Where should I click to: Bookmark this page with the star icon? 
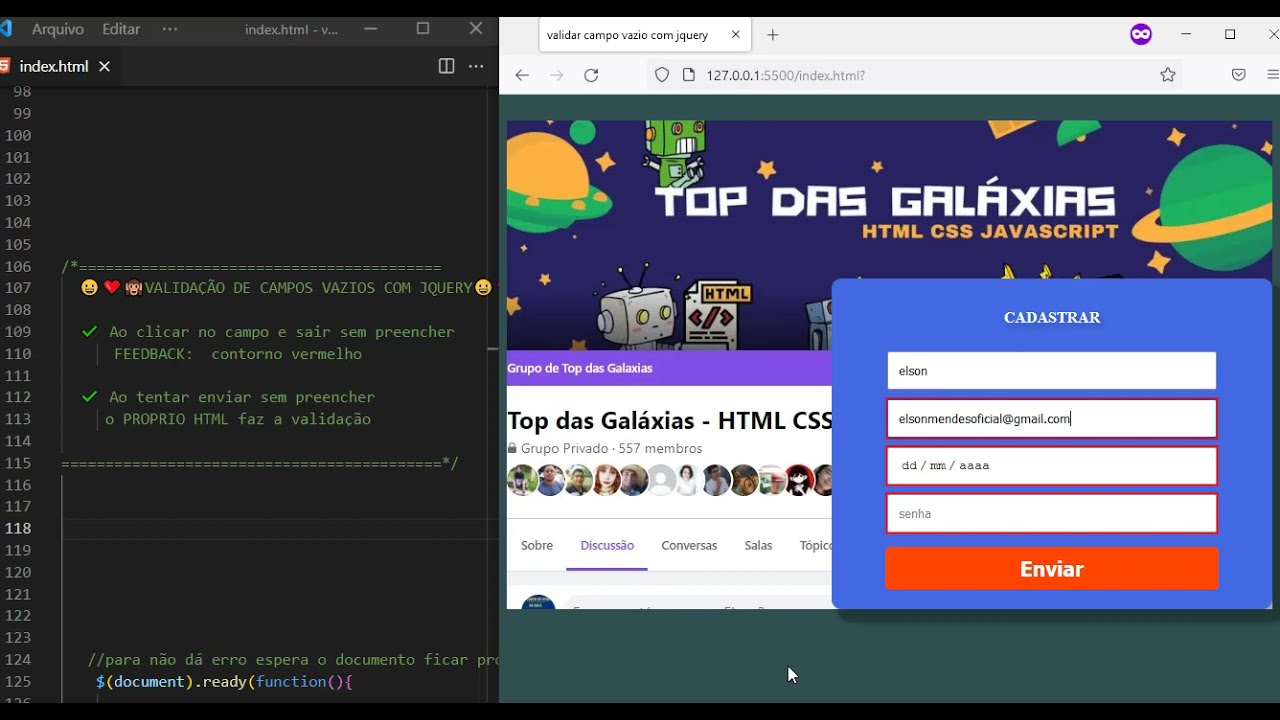(x=1168, y=75)
